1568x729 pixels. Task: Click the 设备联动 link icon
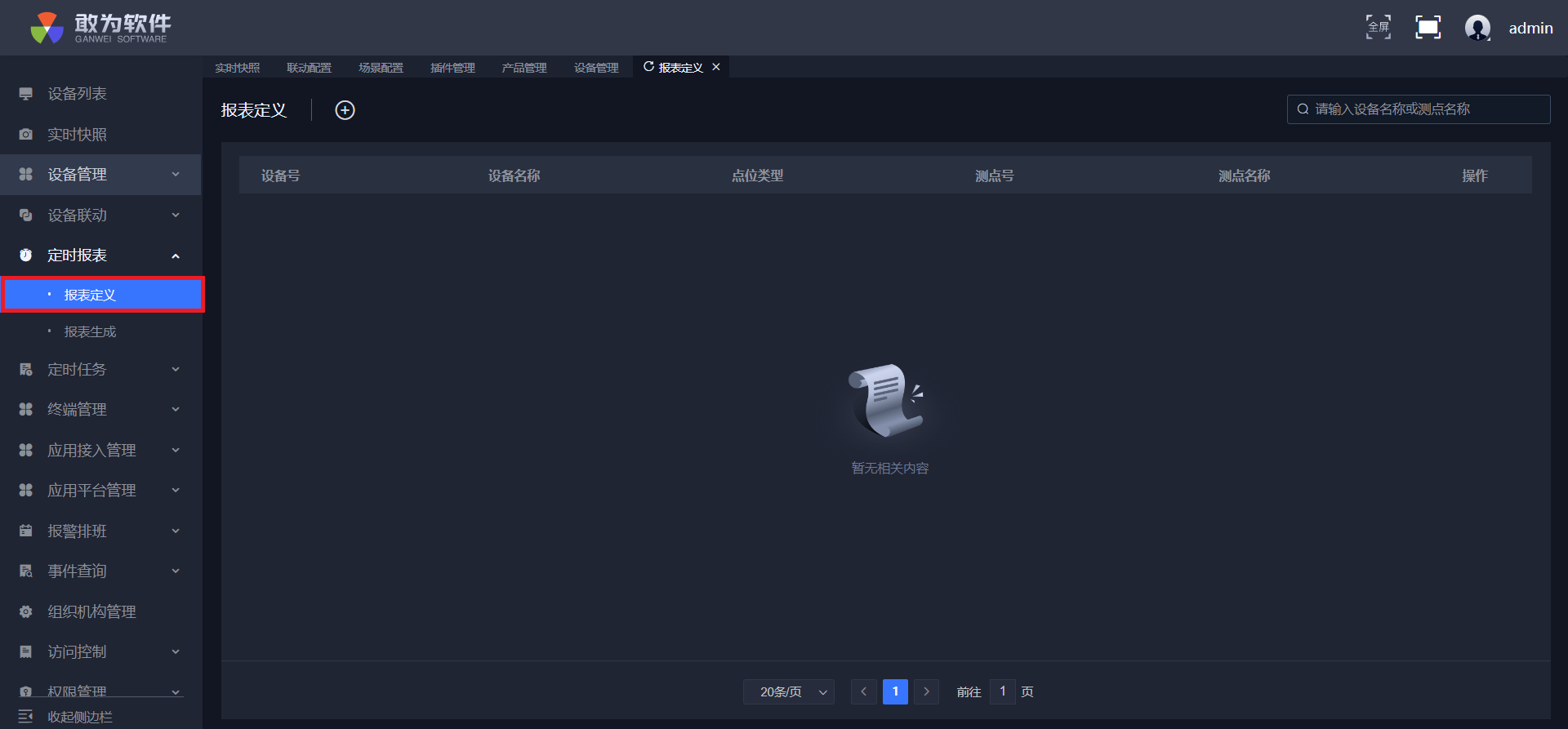click(x=26, y=215)
